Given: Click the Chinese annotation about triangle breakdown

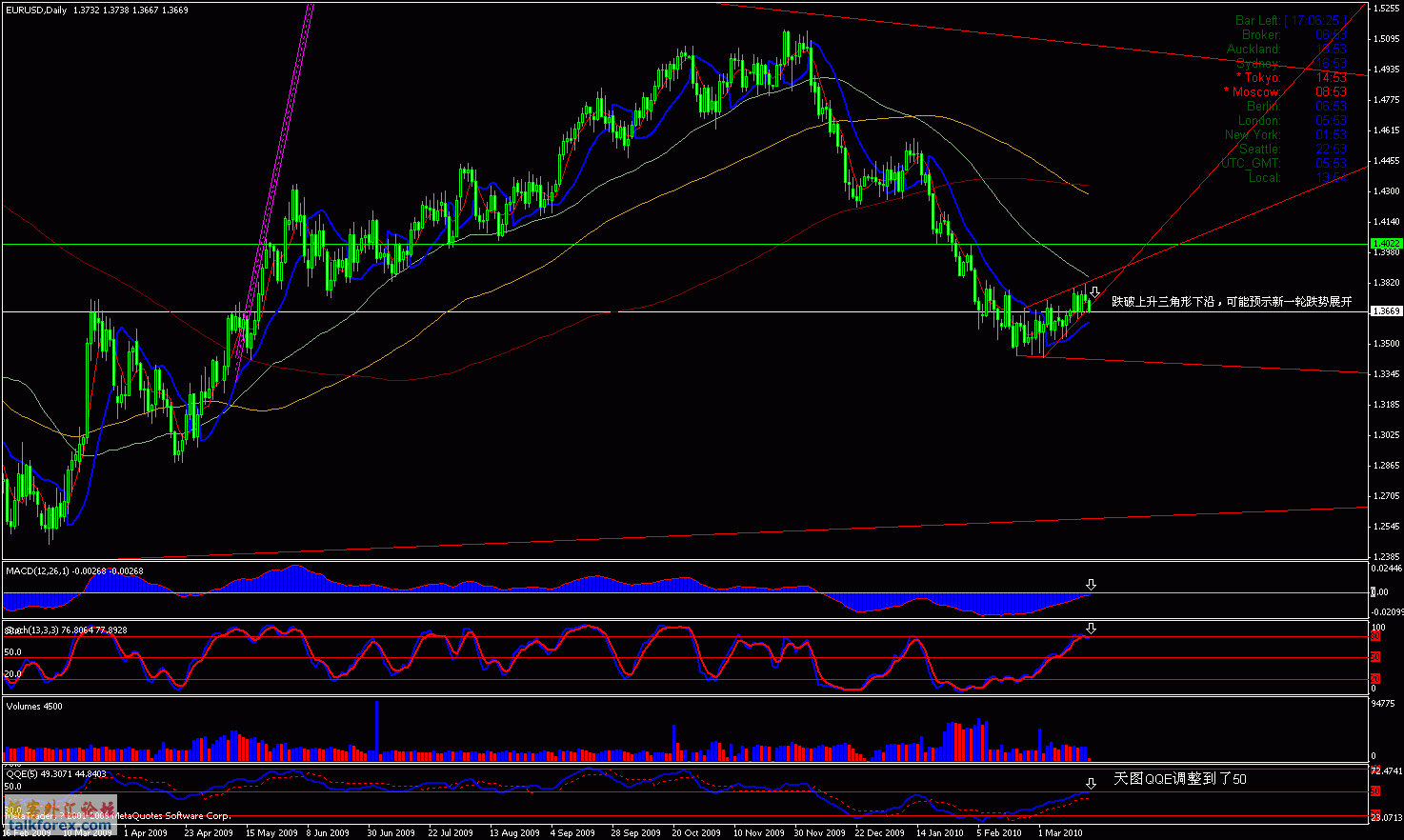Looking at the screenshot, I should click(x=1232, y=301).
